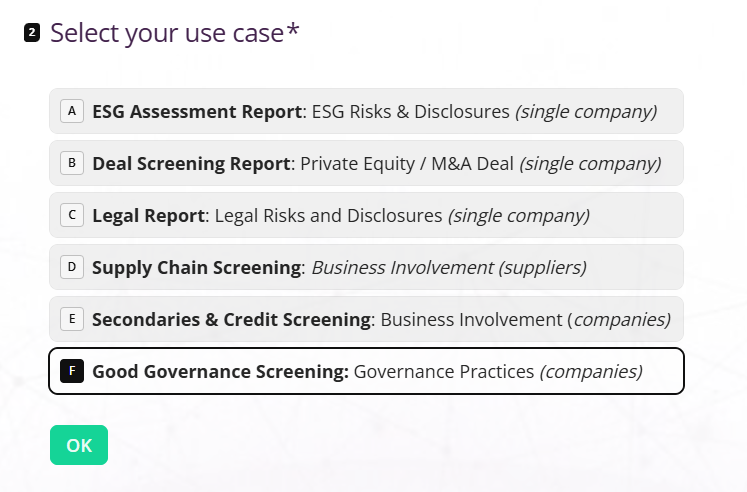Click the highlighted F key badge

tap(72, 371)
